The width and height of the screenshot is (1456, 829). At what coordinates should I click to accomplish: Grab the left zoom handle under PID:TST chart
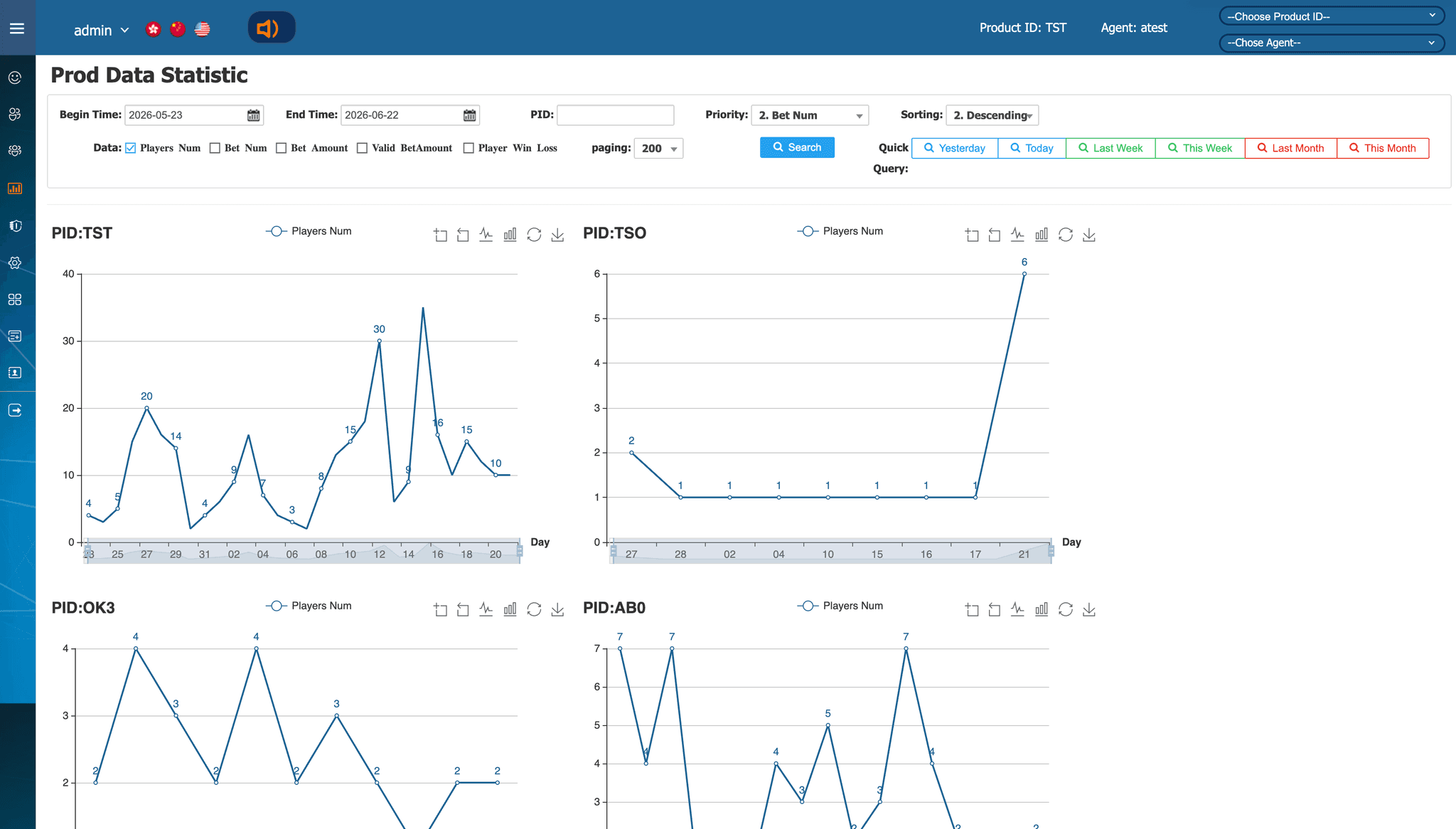[x=87, y=551]
